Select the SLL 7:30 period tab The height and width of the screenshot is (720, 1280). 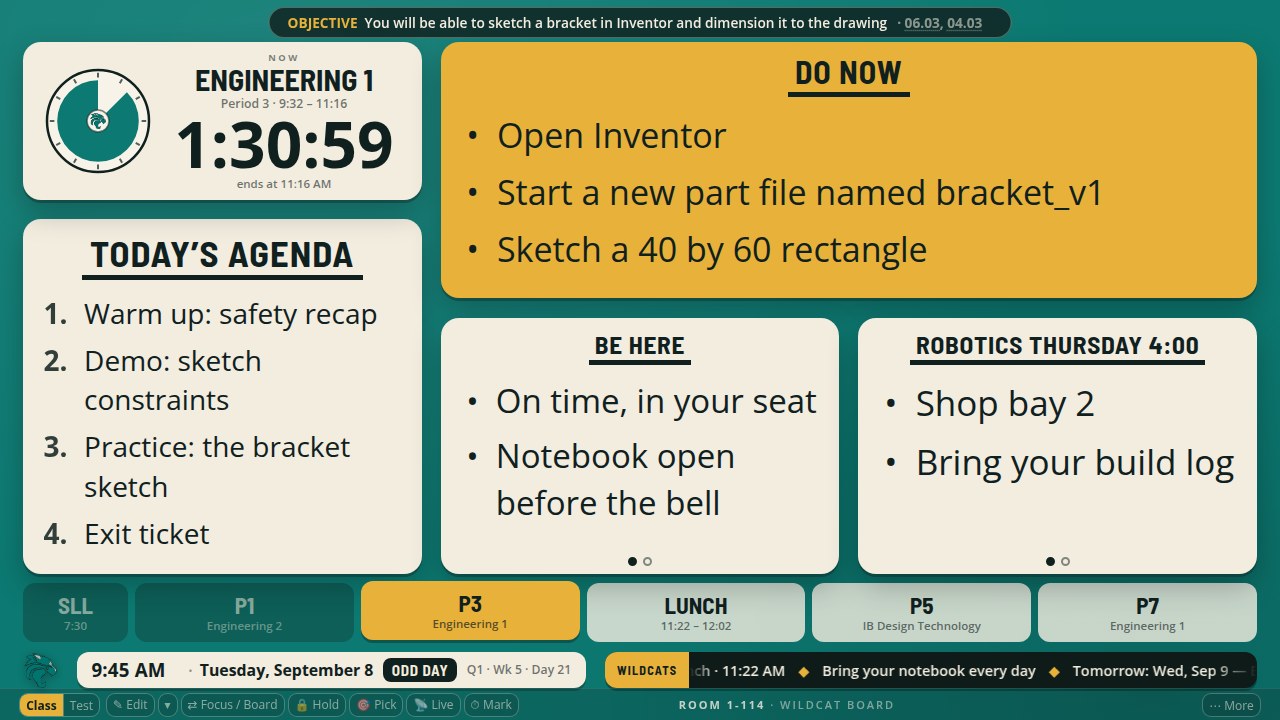[75, 612]
